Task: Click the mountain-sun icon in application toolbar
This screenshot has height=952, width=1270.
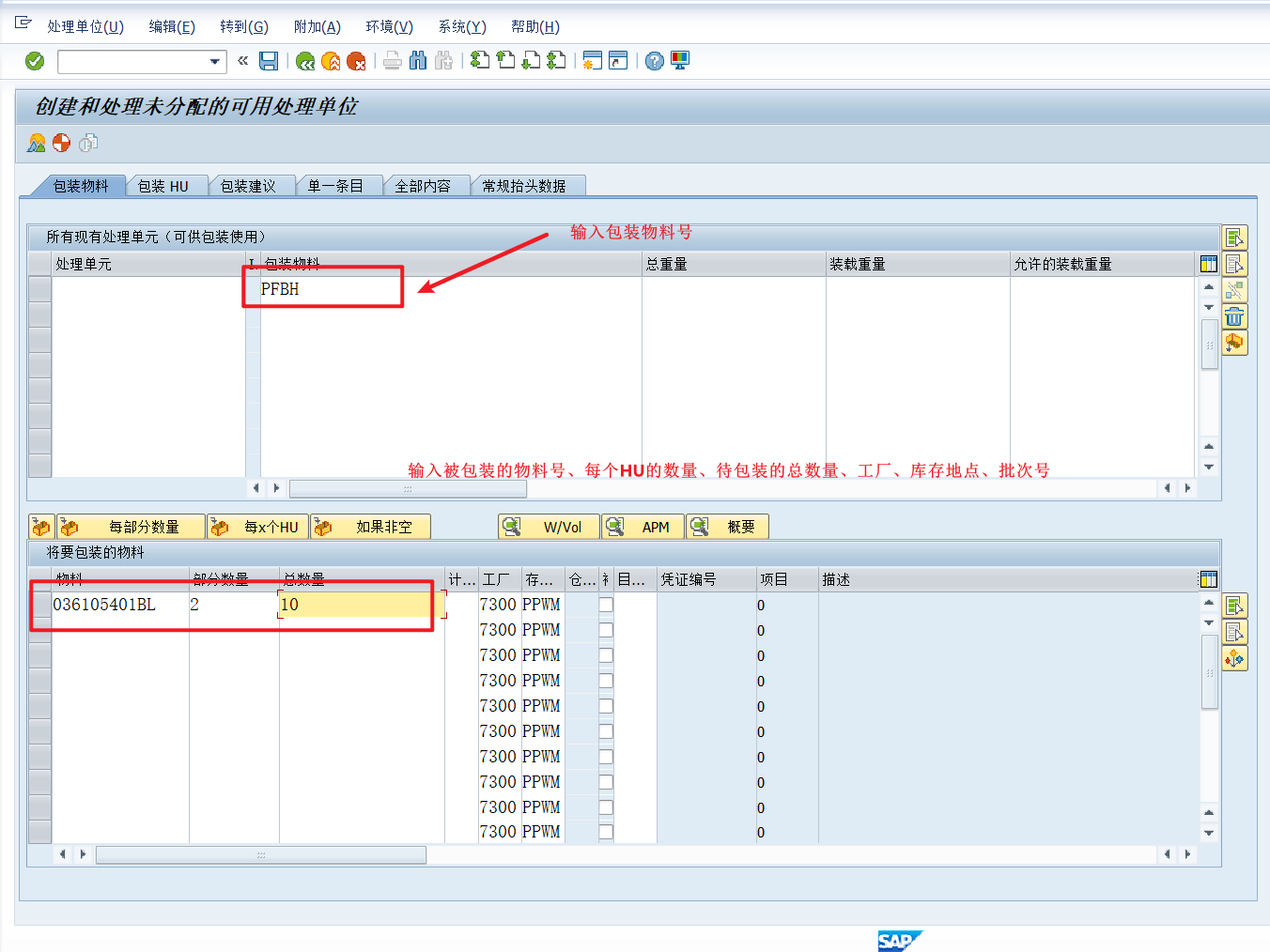Action: coord(37,143)
